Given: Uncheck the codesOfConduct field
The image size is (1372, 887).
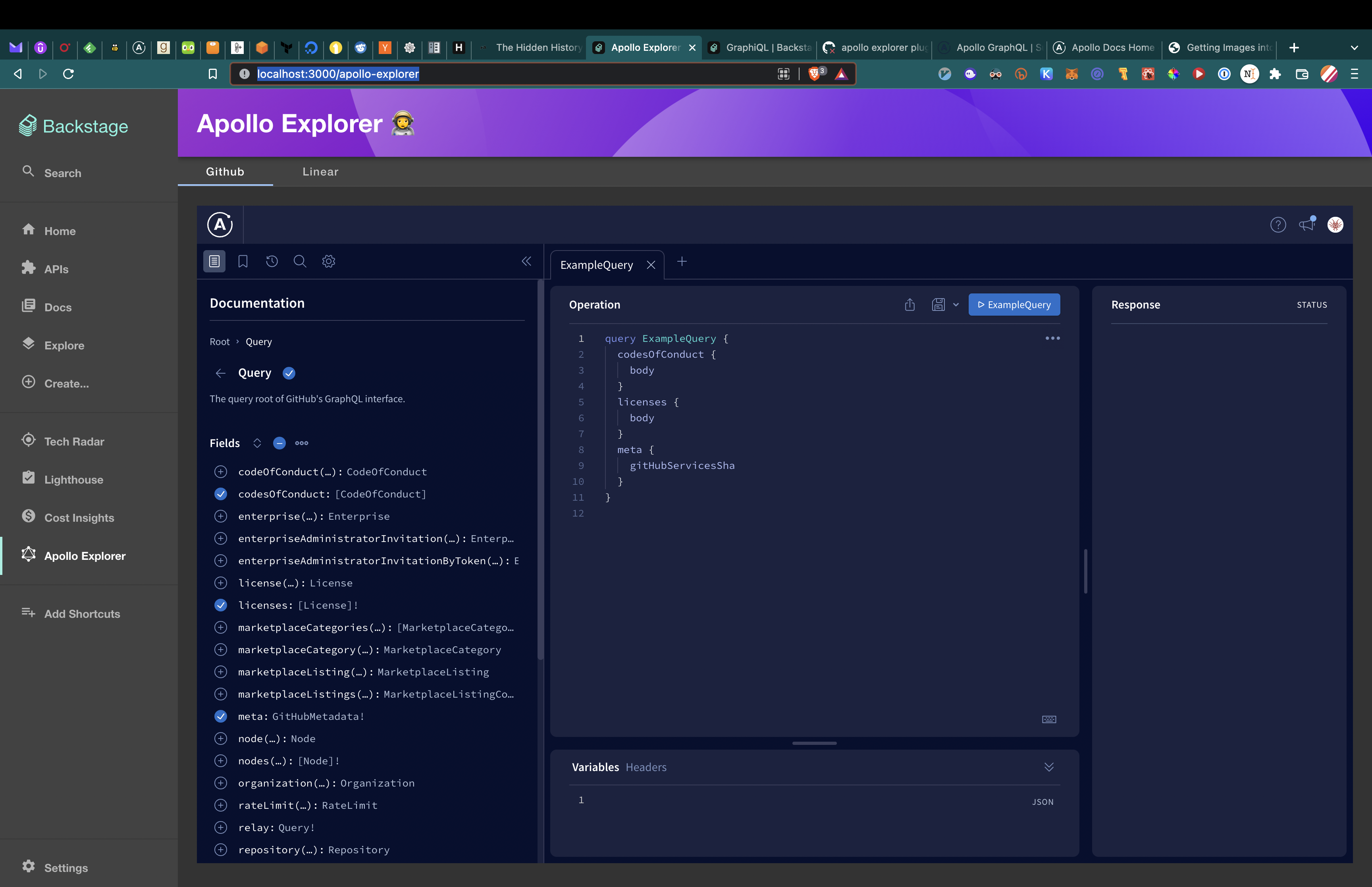Looking at the screenshot, I should [220, 494].
